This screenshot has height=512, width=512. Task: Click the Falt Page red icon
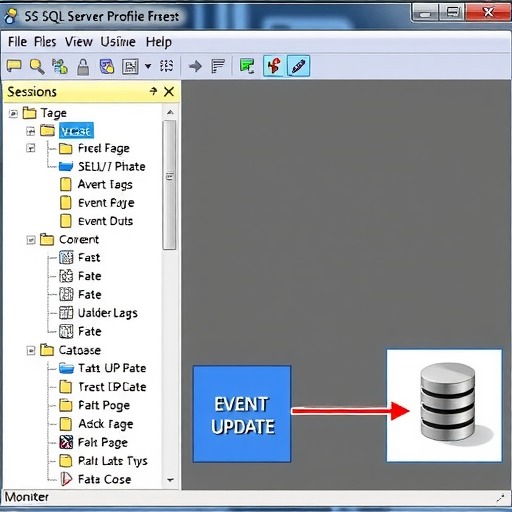click(66, 442)
